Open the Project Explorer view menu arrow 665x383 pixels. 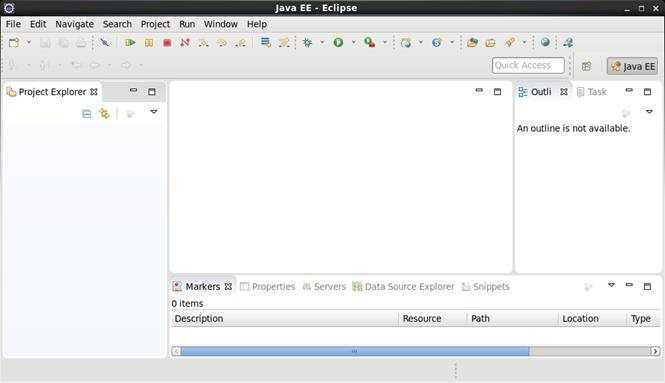click(154, 112)
